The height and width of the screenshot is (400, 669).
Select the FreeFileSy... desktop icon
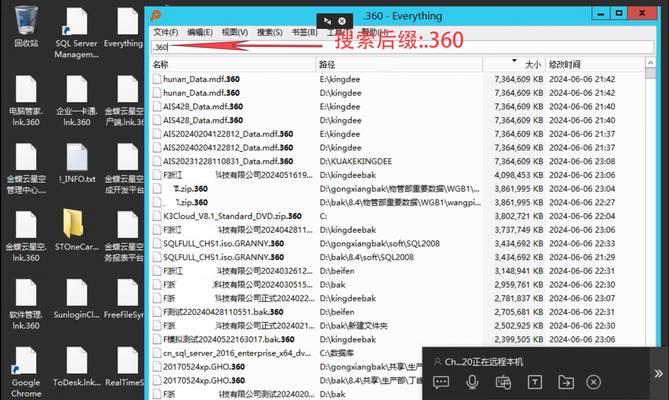125,299
